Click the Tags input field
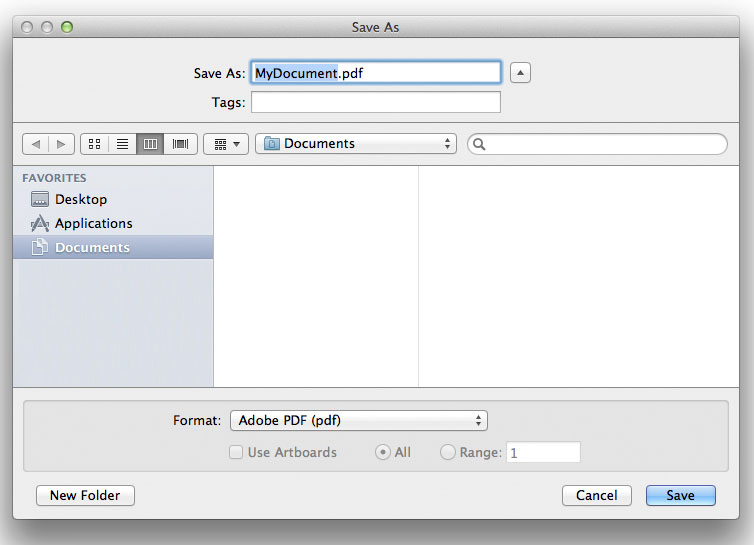Viewport: 754px width, 545px height. (x=376, y=102)
